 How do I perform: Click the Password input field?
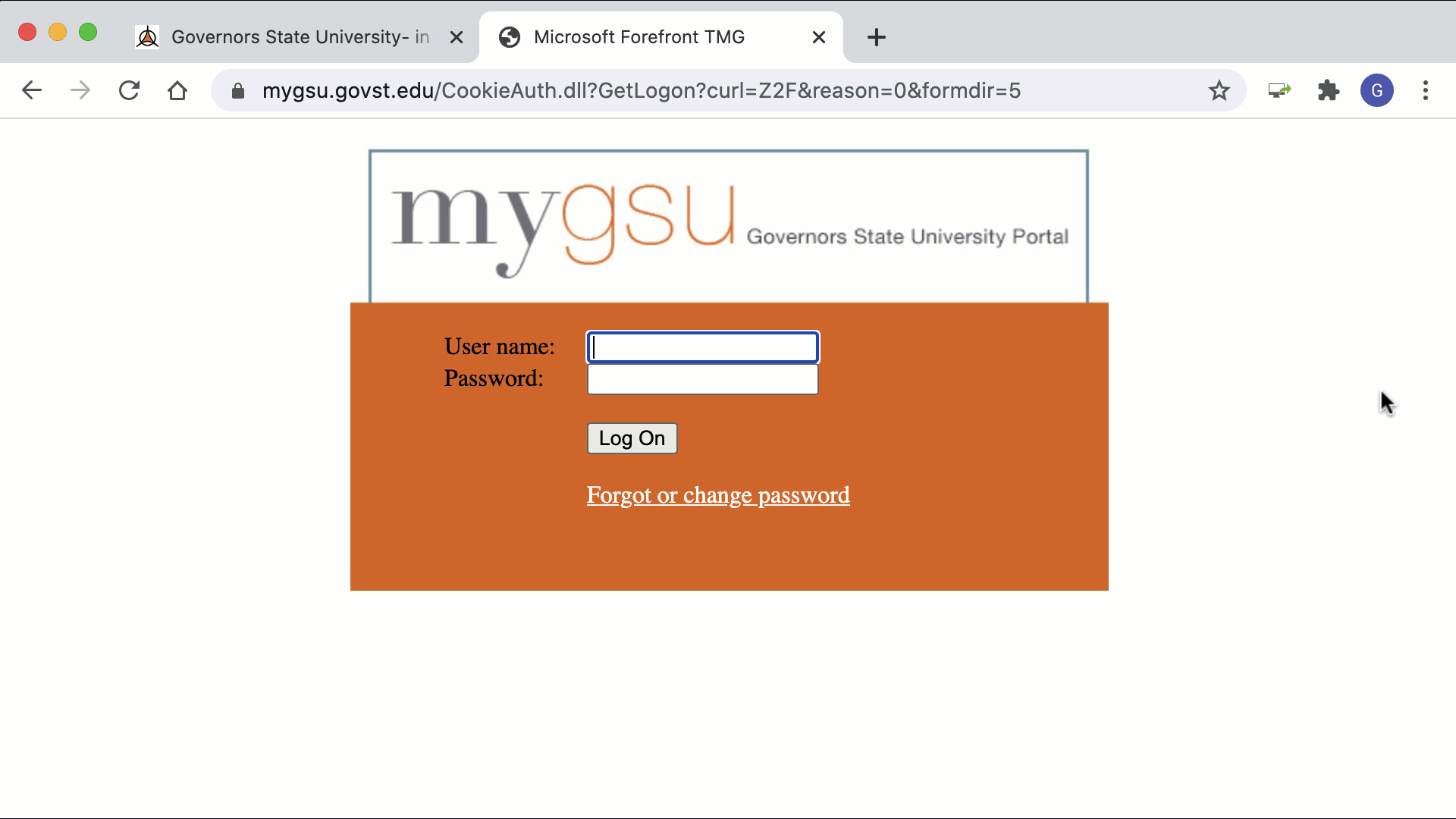702,378
